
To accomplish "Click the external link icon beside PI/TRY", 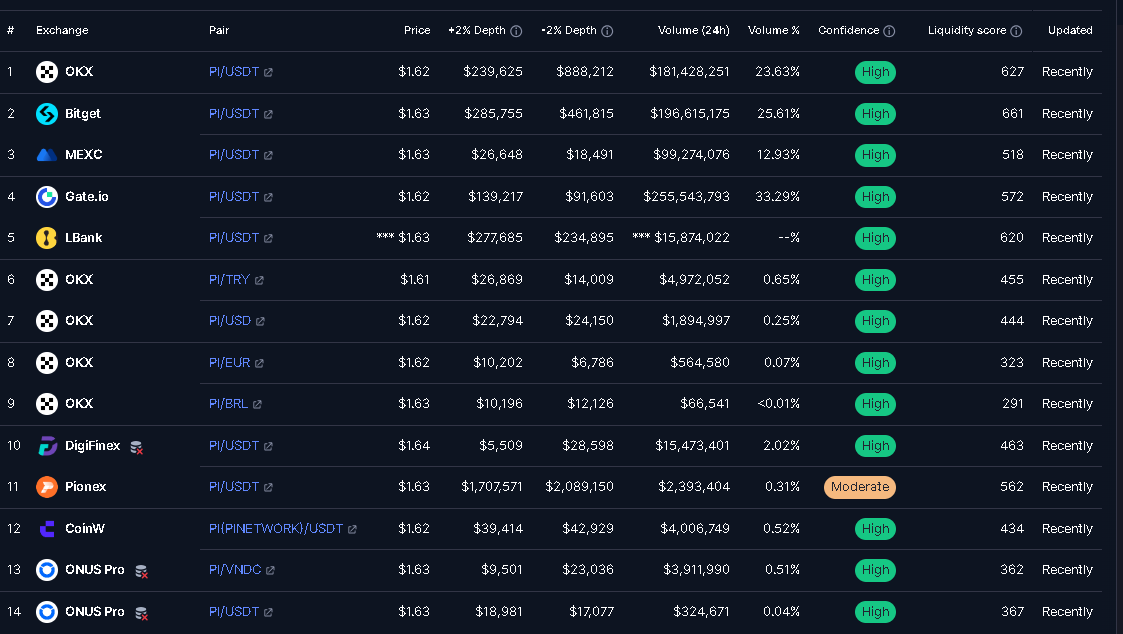I will point(259,280).
